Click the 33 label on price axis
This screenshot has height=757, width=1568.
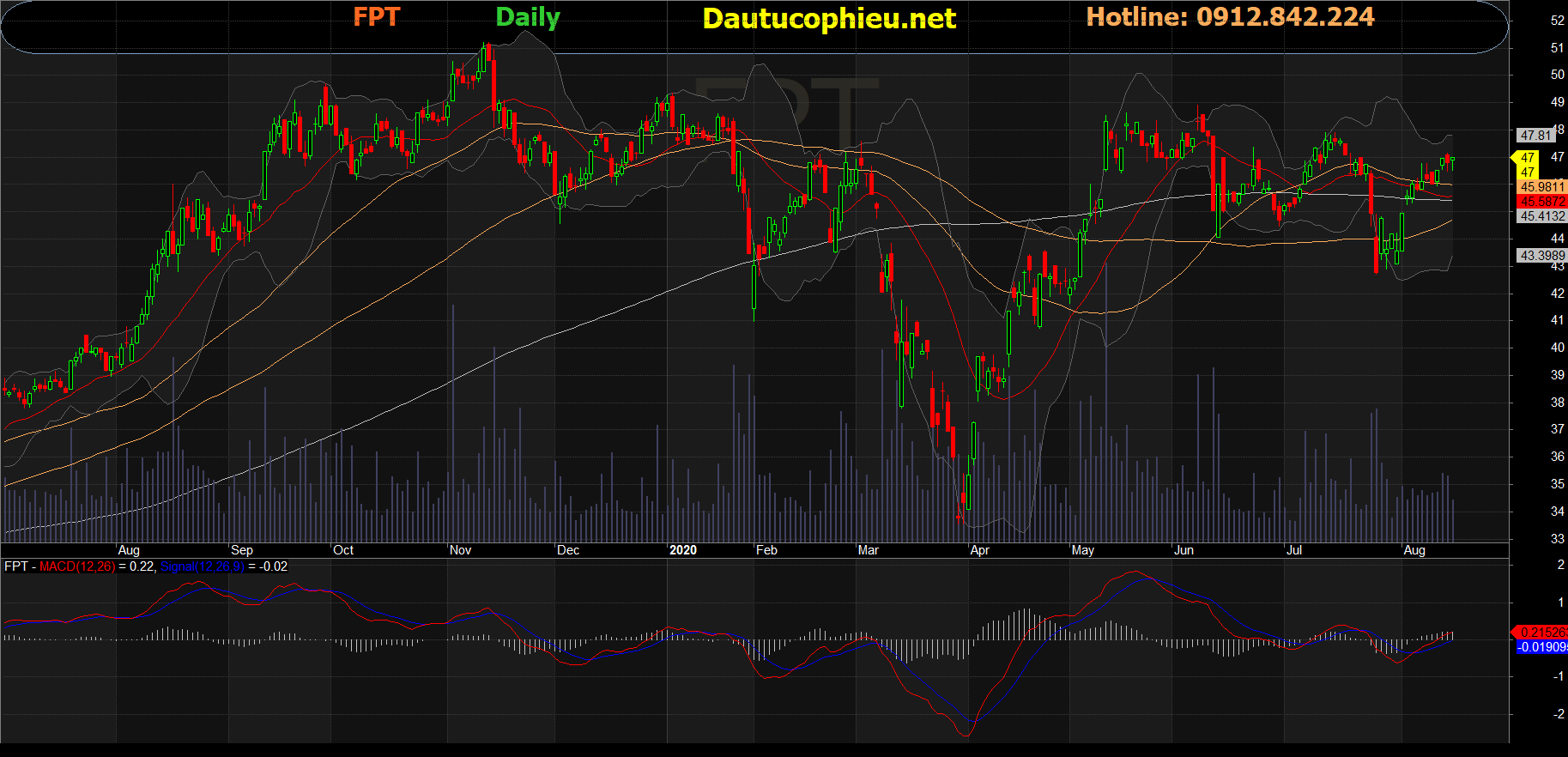(x=1557, y=539)
